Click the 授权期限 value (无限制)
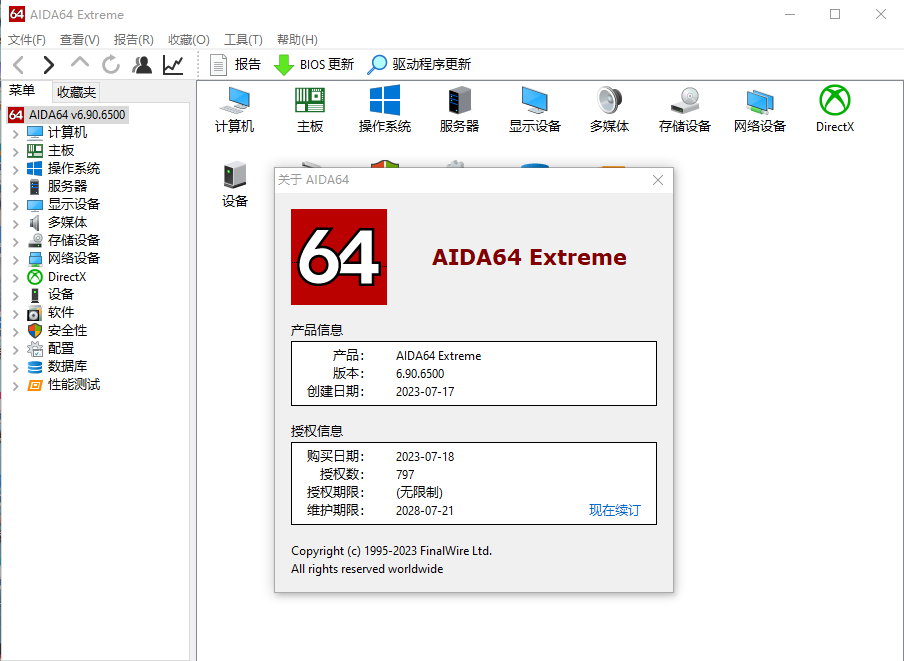Viewport: 904px width, 661px height. click(x=419, y=493)
